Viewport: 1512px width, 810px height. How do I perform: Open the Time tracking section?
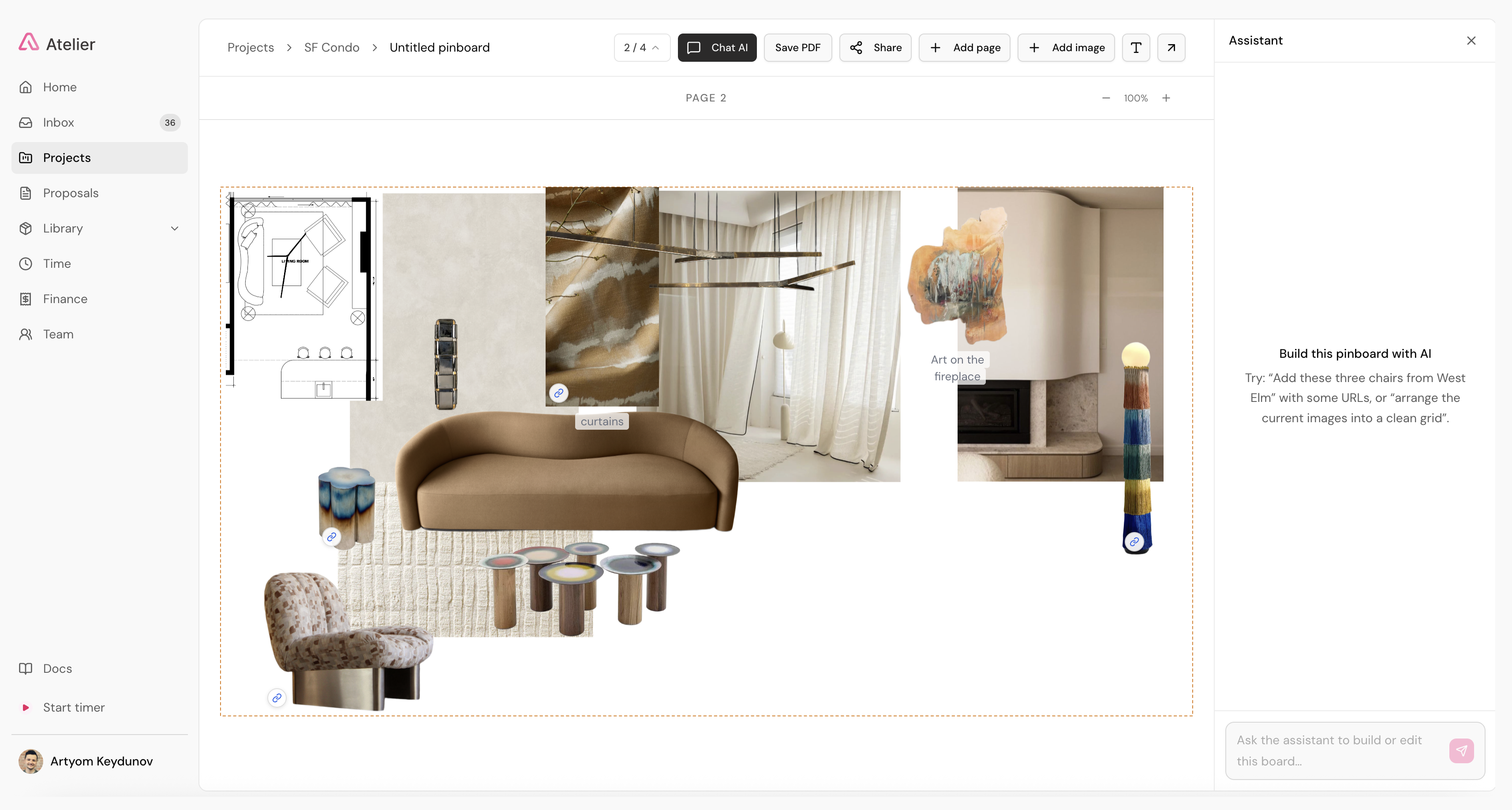pyautogui.click(x=99, y=263)
